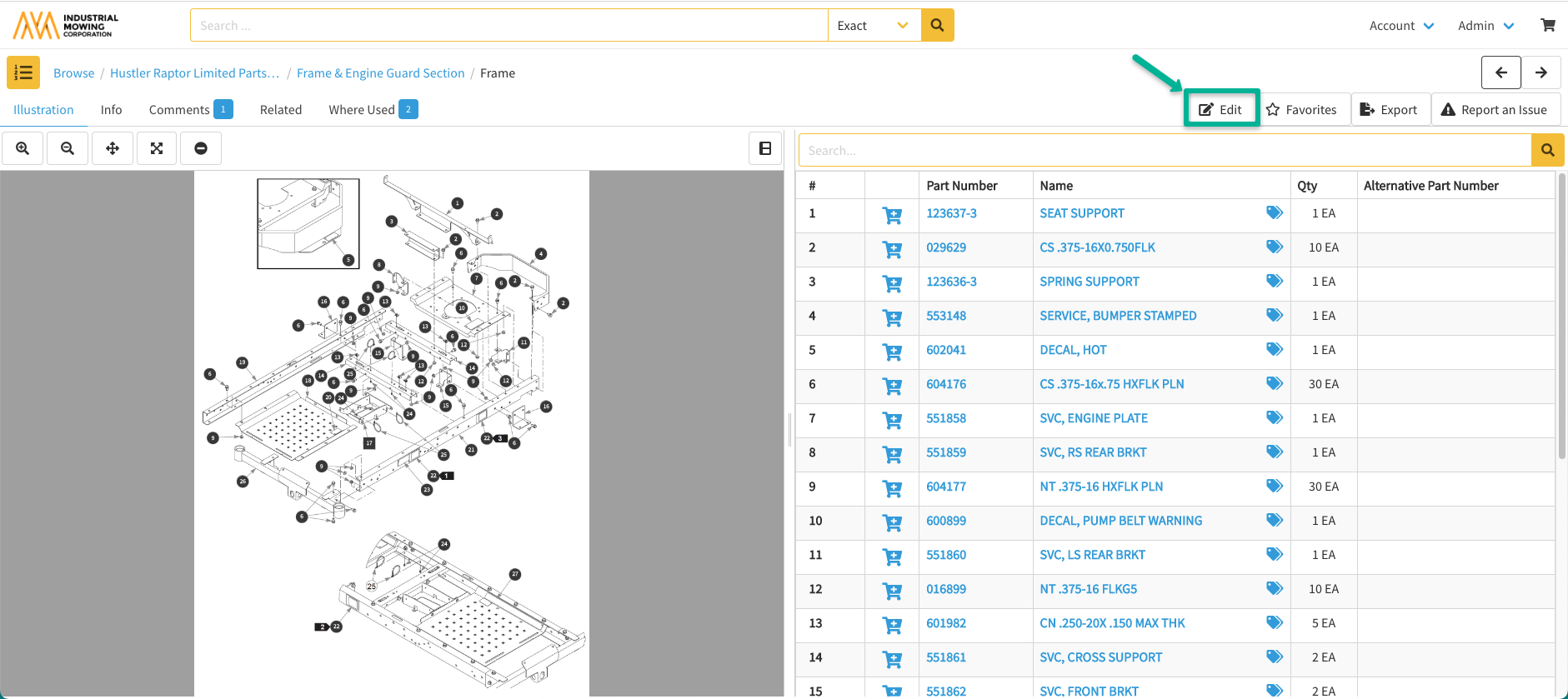Expand the Admin dropdown
1568x699 pixels.
tap(1485, 26)
